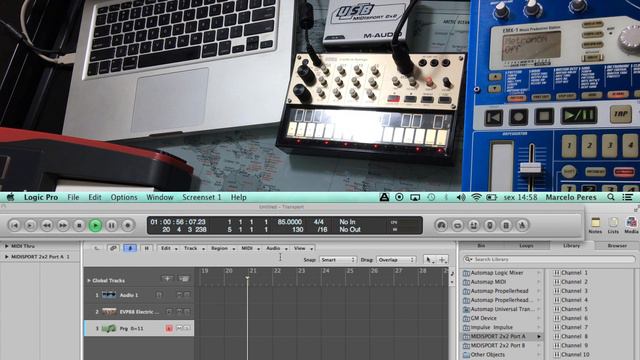Click the Duplicate Track button beside plus
The height and width of the screenshot is (360, 640).
pos(184,279)
